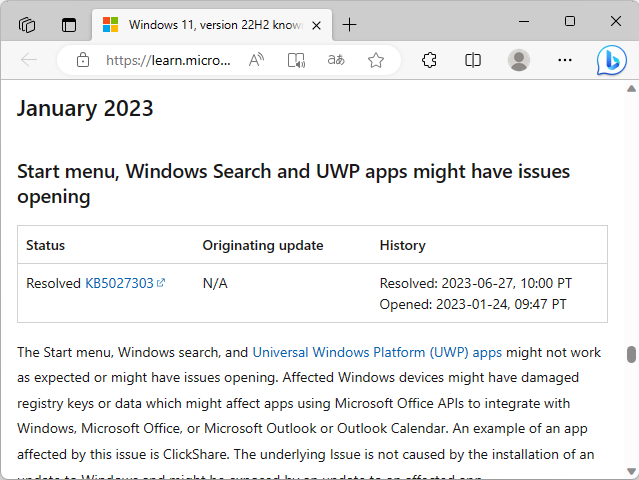
Task: Open the Workspaces icon
Action: tap(27, 23)
